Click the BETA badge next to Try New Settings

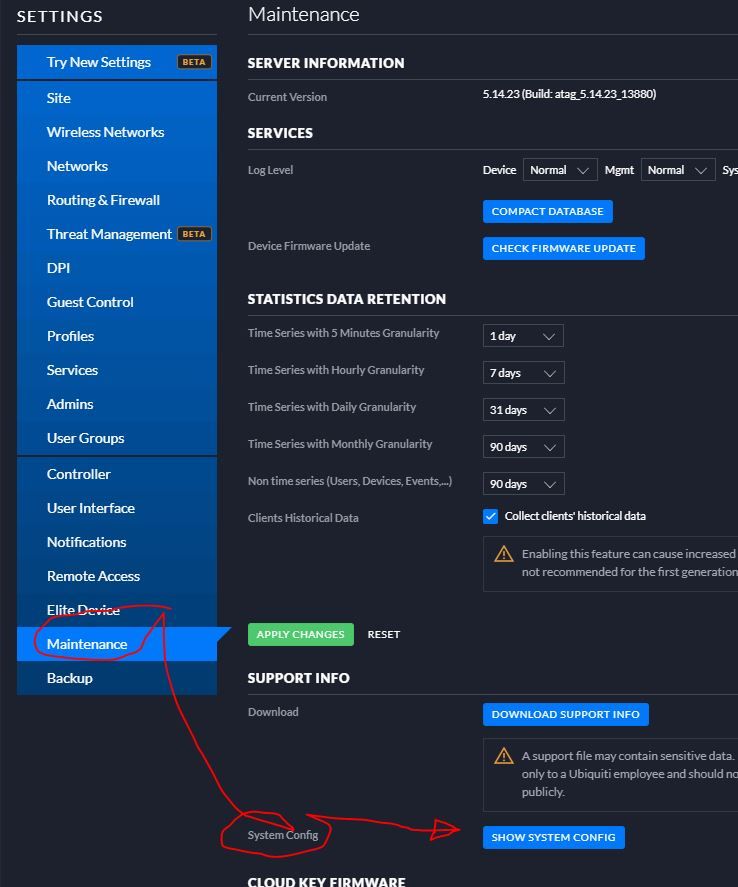[194, 62]
